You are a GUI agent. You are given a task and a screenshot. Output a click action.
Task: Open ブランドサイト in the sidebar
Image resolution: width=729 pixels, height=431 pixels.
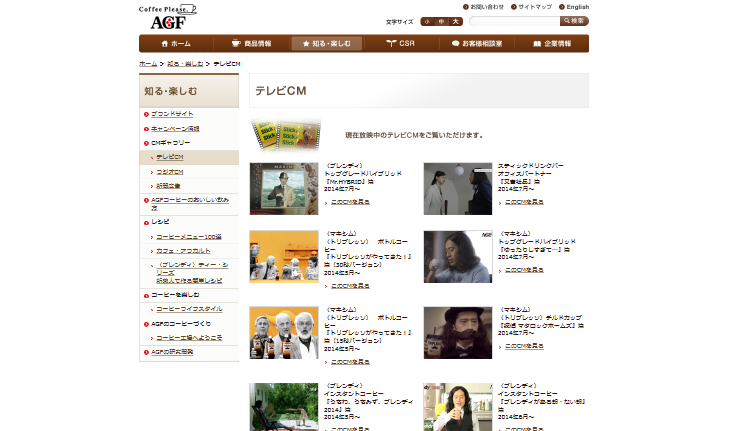(172, 114)
